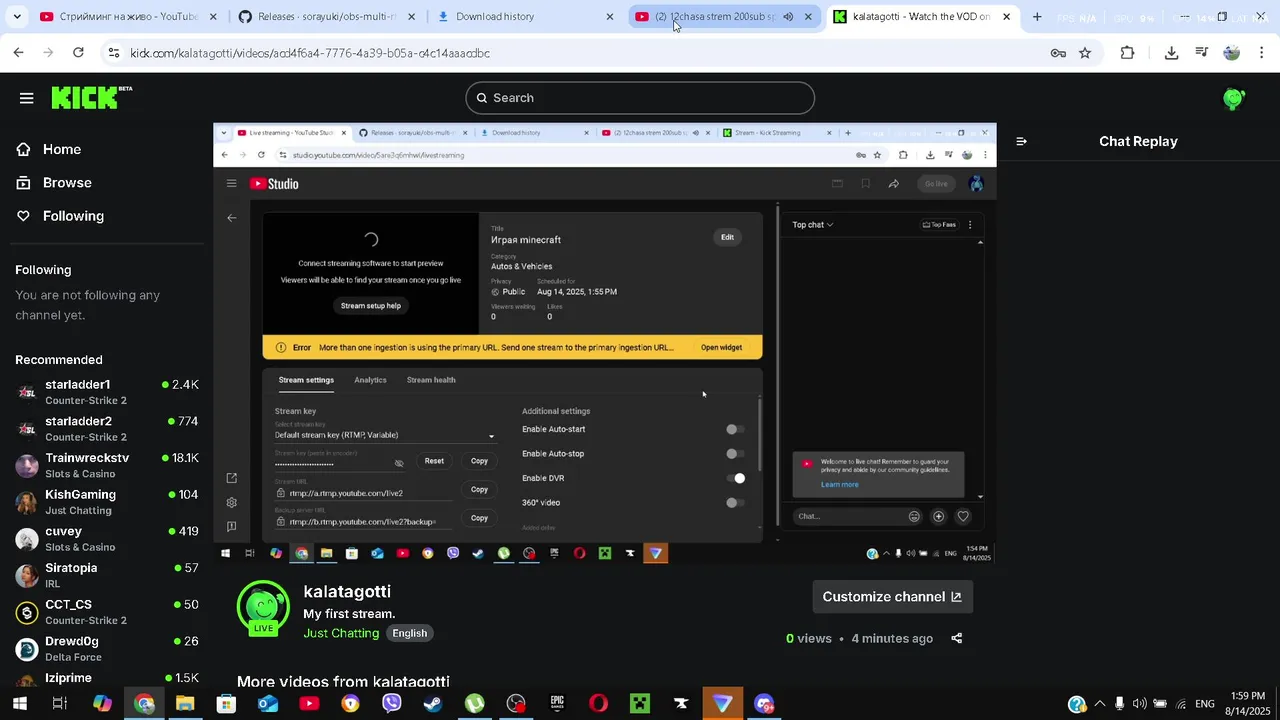Open recommended channel CCT_CS

(x=106, y=612)
